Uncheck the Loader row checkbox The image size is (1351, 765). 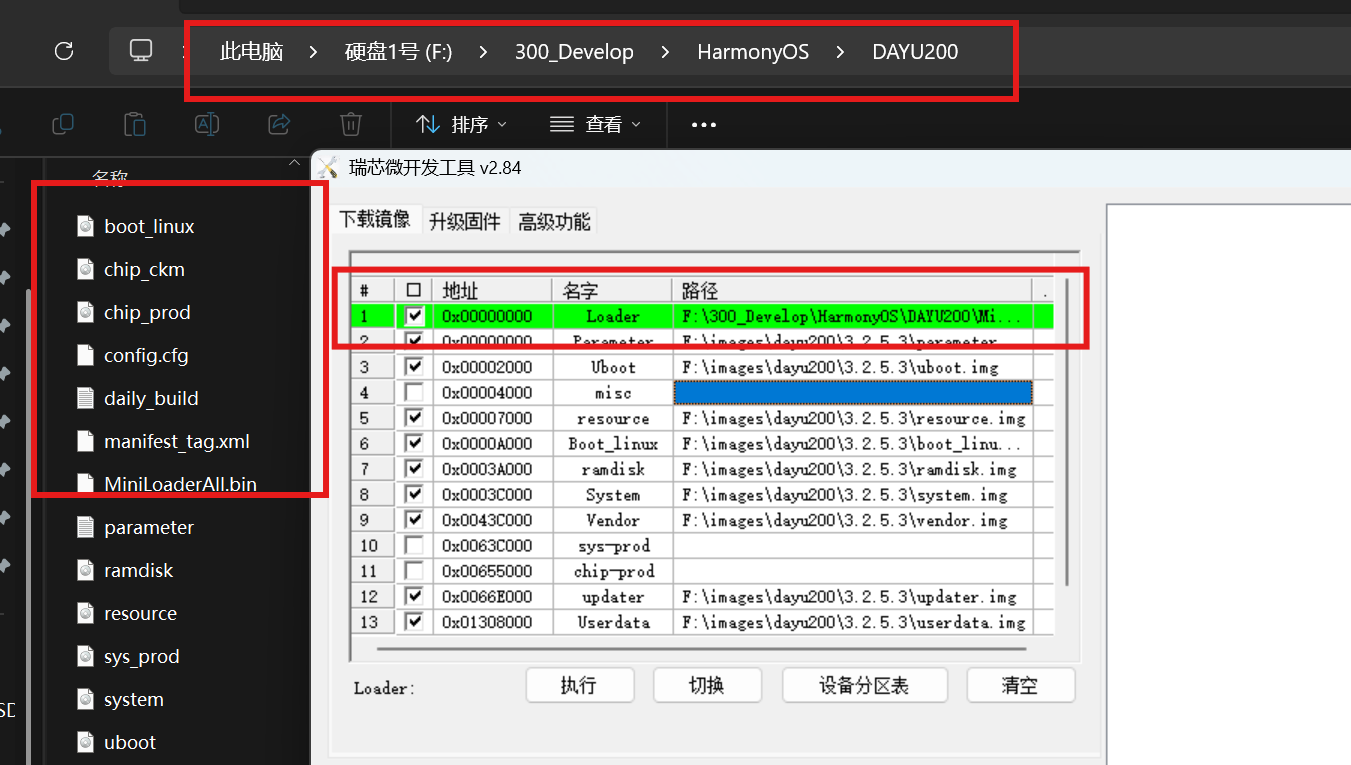coord(414,316)
